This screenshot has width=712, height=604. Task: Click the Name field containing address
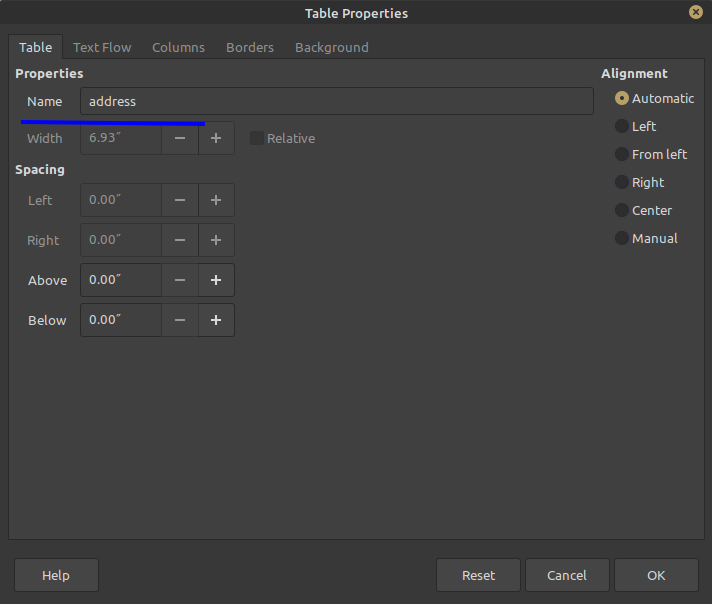pos(336,101)
